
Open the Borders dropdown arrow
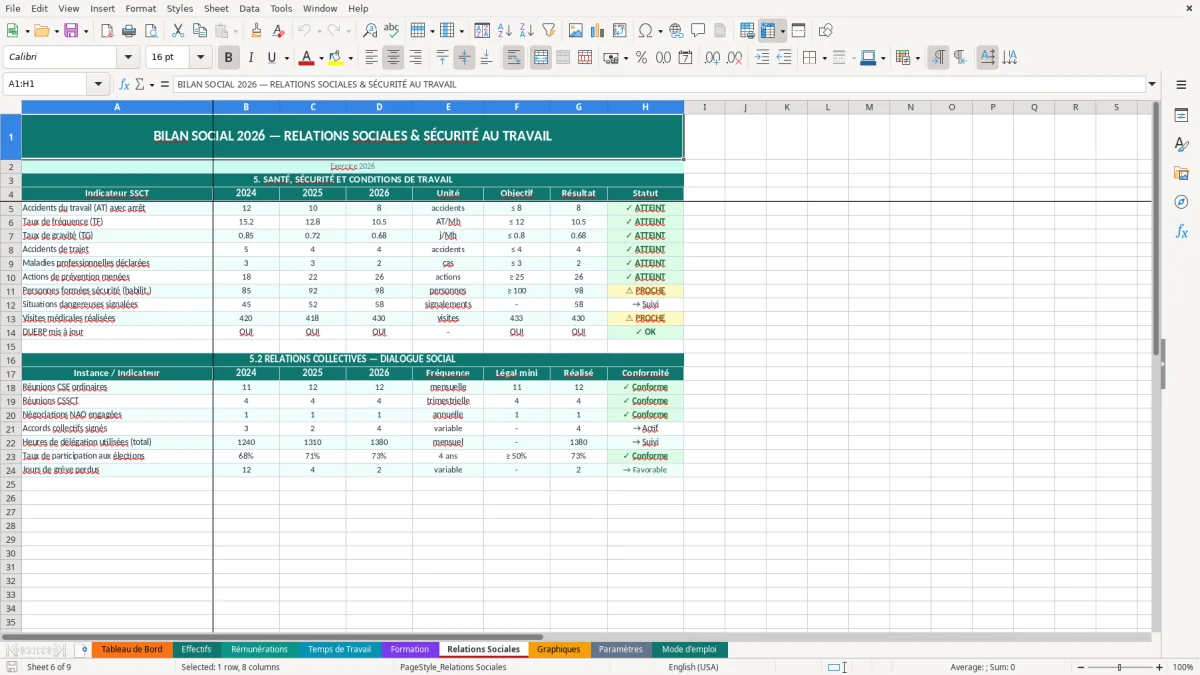(x=824, y=58)
